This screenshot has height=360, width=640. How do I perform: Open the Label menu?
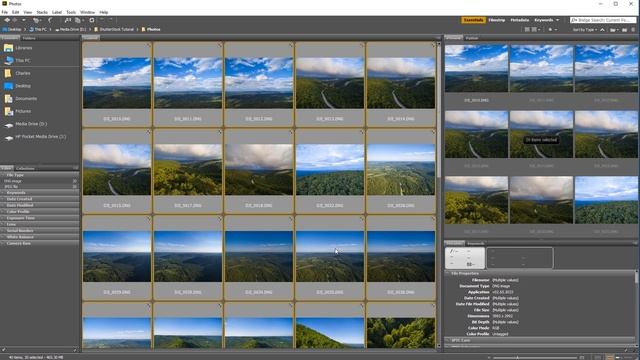point(57,12)
